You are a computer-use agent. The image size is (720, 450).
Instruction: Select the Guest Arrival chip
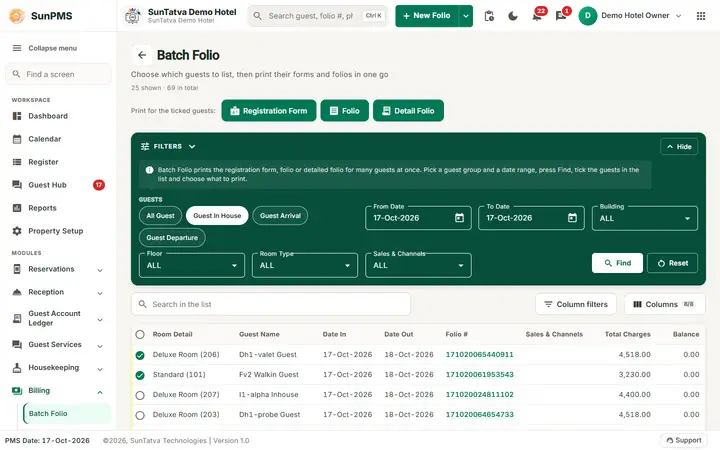[x=280, y=216]
